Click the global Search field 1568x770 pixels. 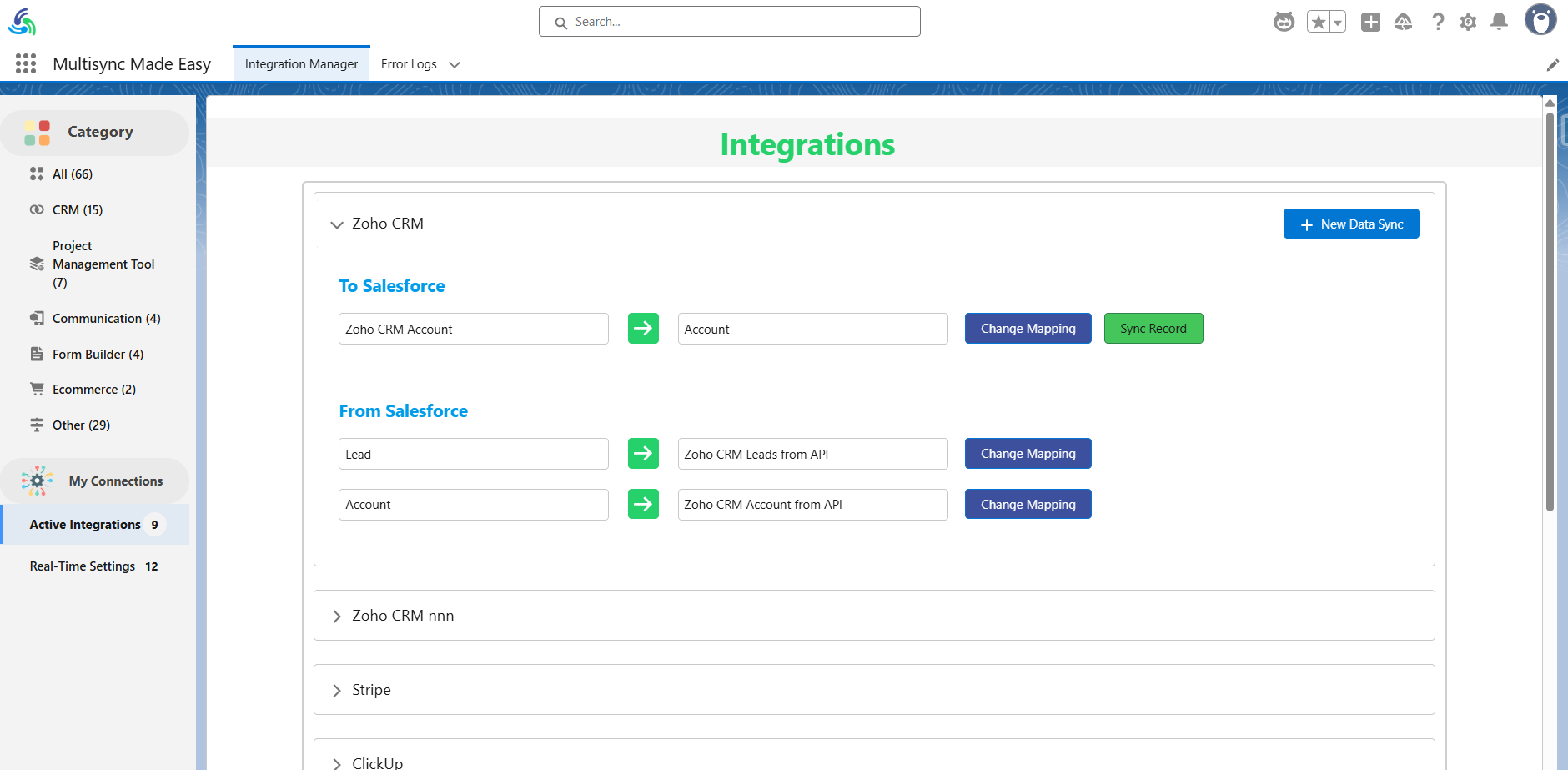729,22
